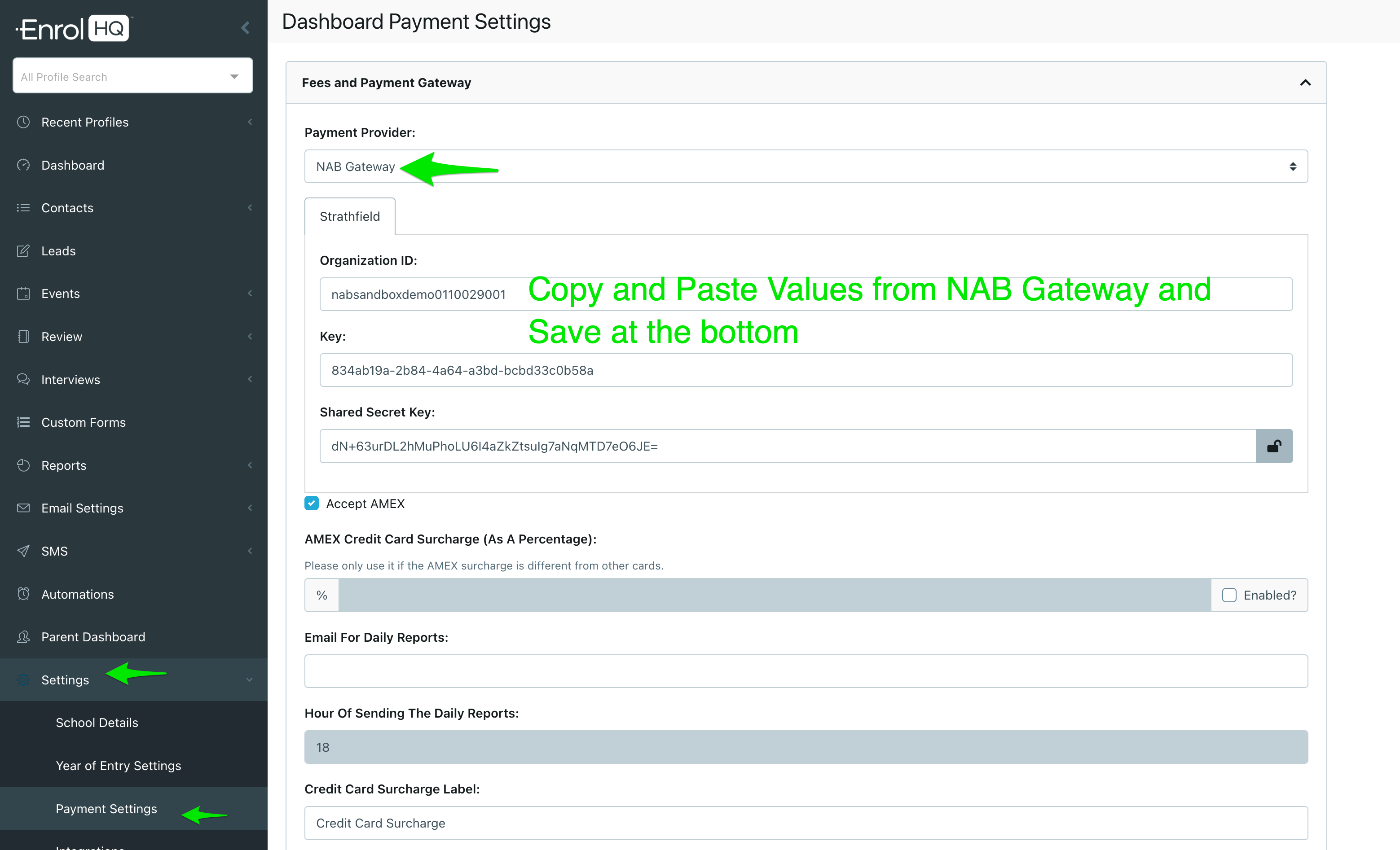This screenshot has height=850, width=1400.
Task: Open Payment Settings from the Settings menu
Action: click(106, 809)
